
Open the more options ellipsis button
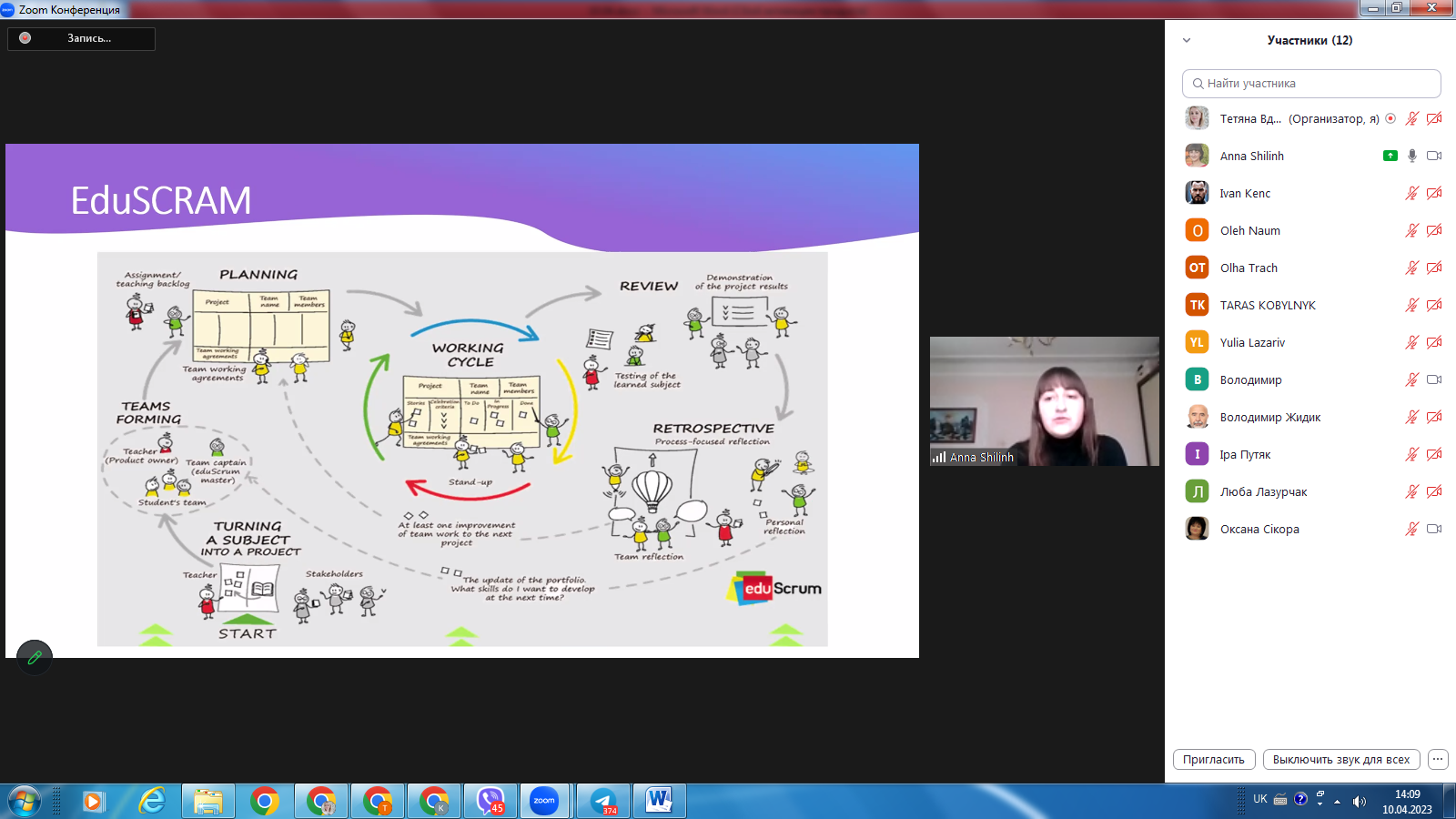point(1438,759)
